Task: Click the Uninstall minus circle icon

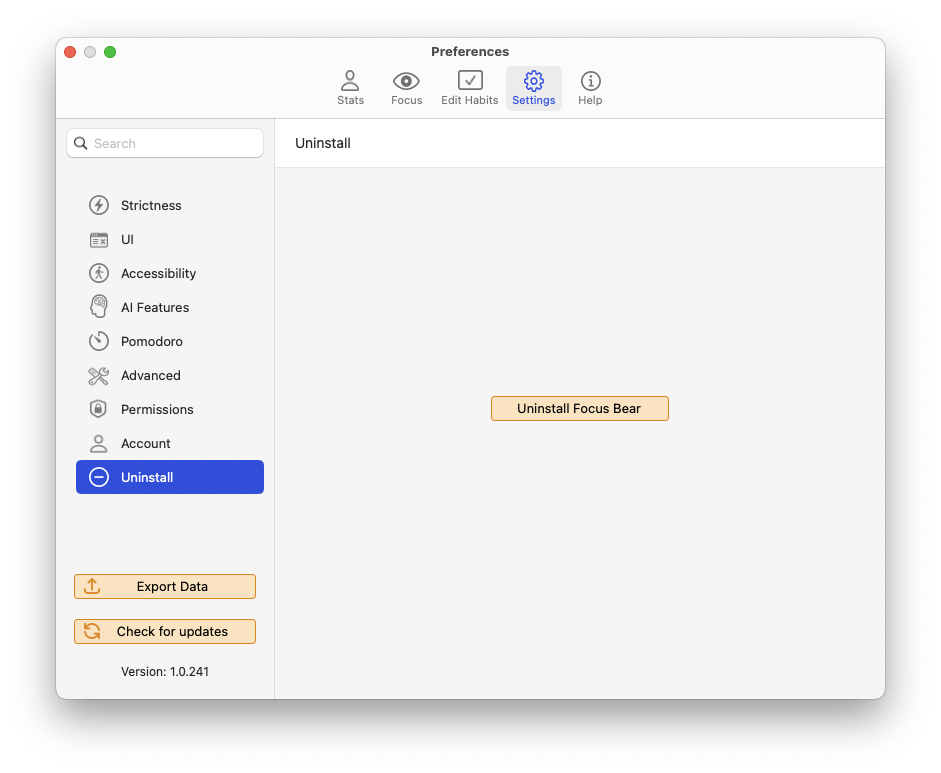Action: pyautogui.click(x=99, y=477)
